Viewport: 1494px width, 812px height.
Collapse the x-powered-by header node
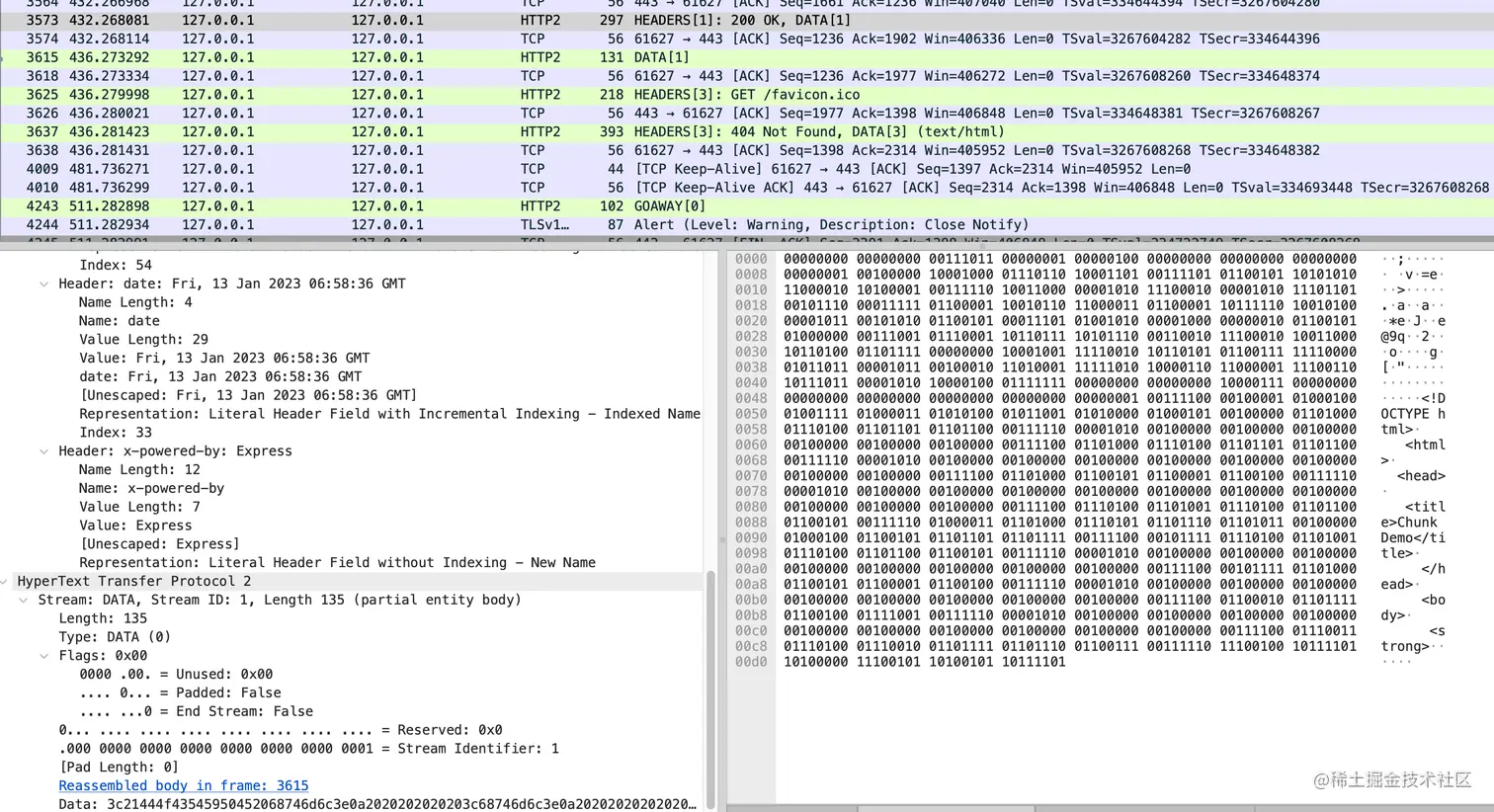43,451
